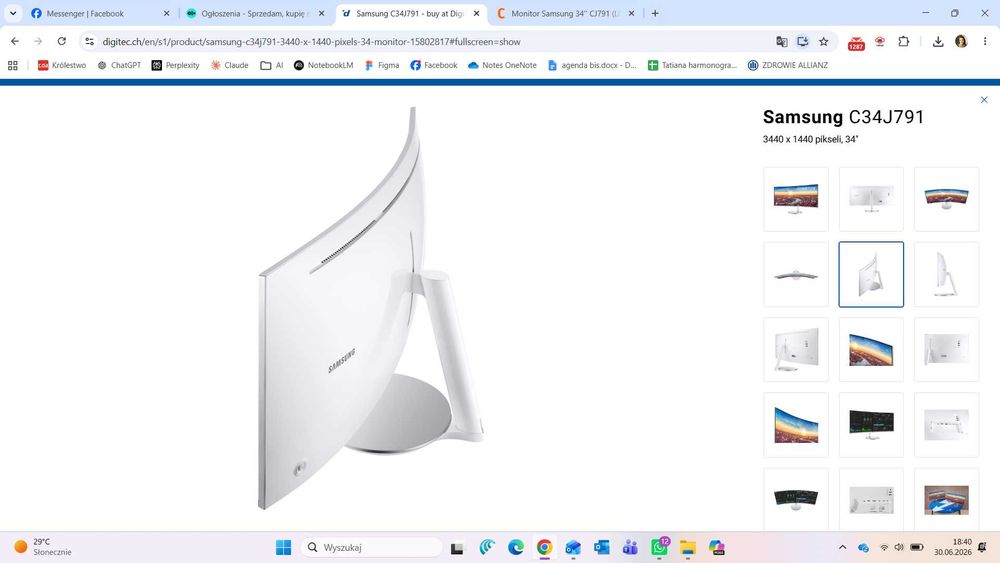The height and width of the screenshot is (563, 1000).
Task: Open the back-view white monitor thumbnail in top row
Action: tap(871, 199)
